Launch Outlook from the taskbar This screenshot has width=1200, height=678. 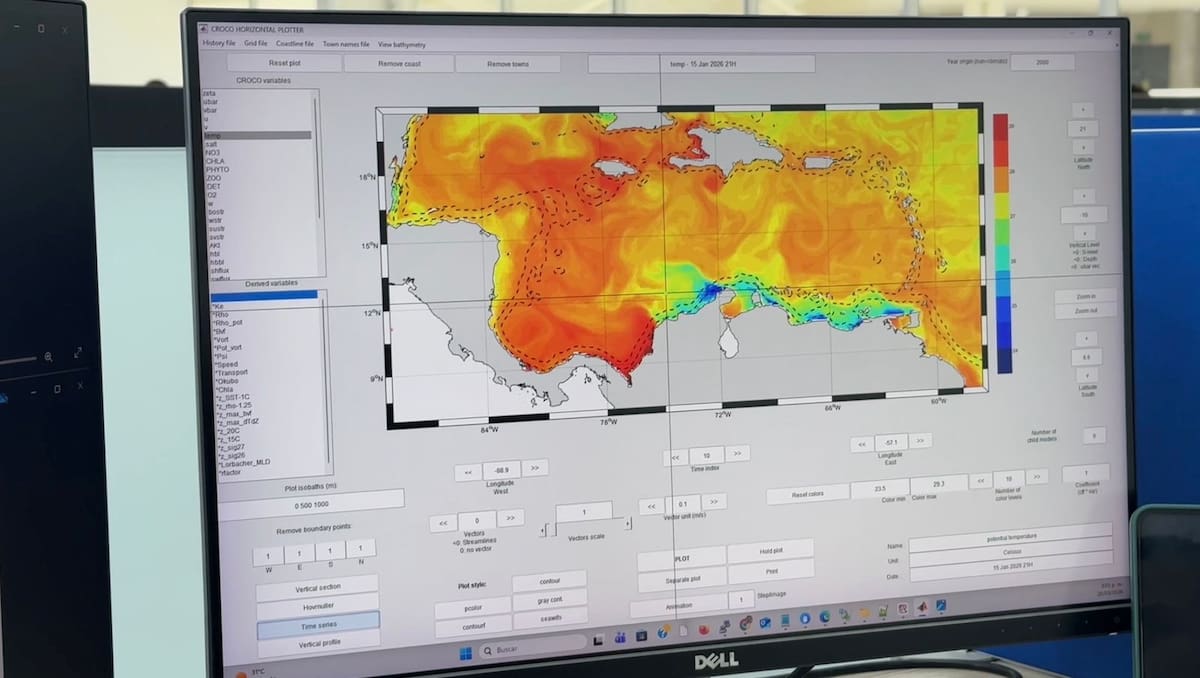[x=765, y=623]
